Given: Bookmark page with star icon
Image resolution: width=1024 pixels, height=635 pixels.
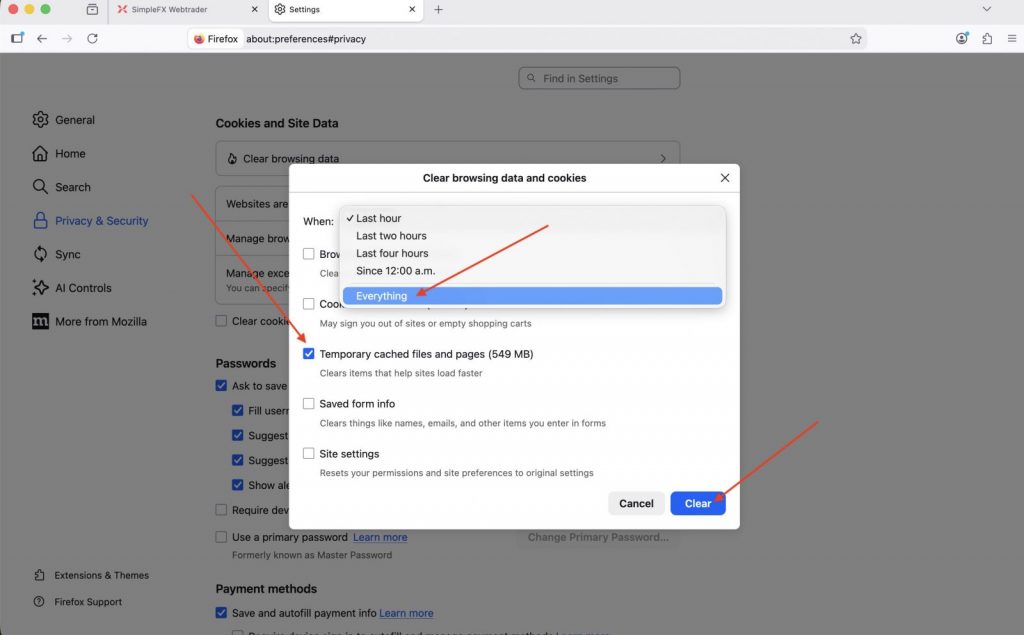Looking at the screenshot, I should 856,39.
